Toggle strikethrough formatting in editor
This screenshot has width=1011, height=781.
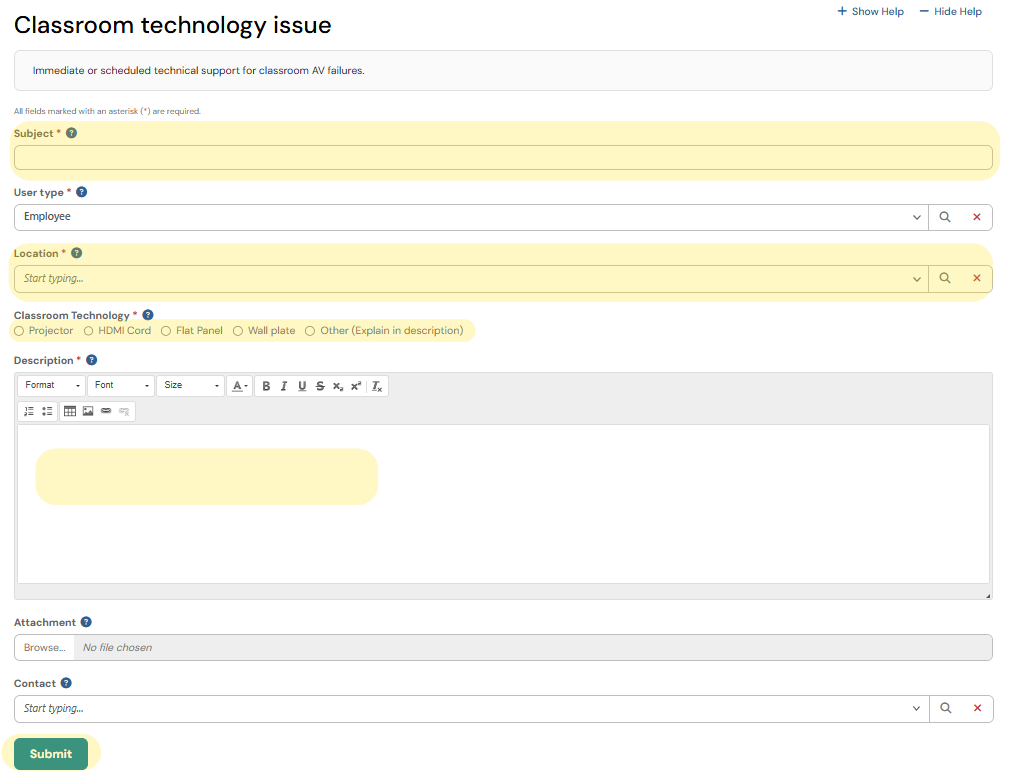coord(320,386)
